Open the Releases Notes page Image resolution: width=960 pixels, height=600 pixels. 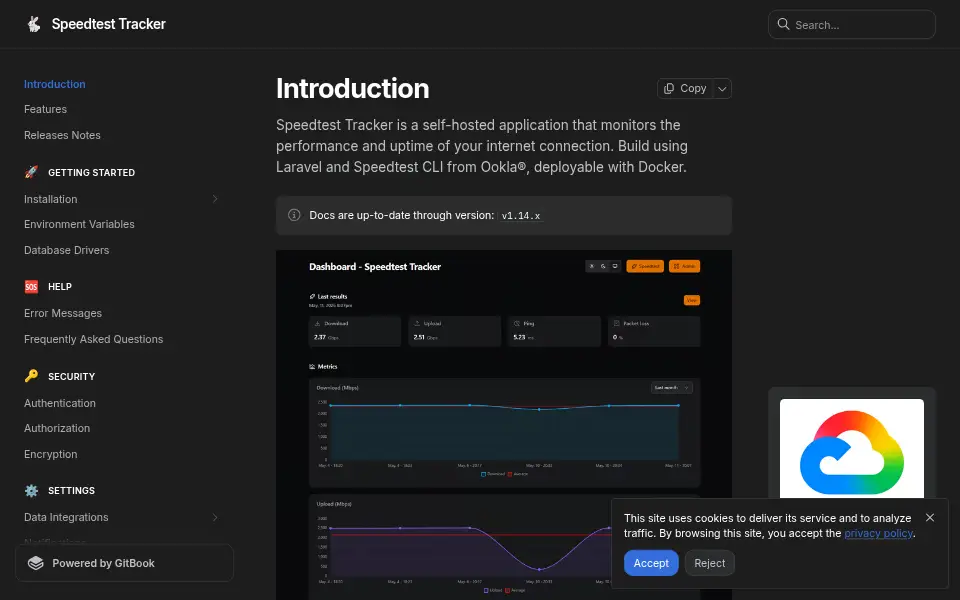(62, 135)
